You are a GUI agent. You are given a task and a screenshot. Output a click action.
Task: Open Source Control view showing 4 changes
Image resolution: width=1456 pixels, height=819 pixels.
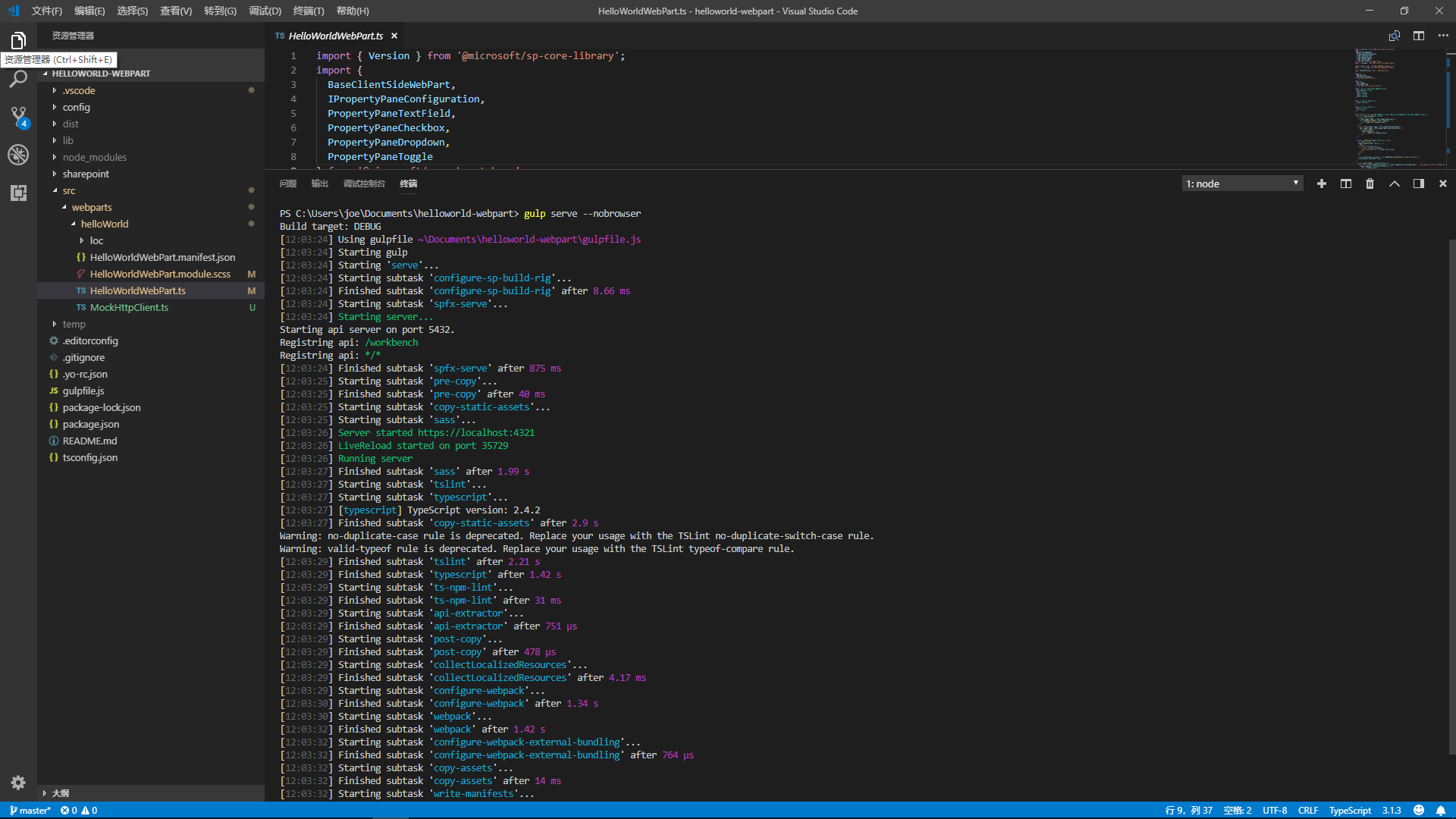tap(18, 117)
